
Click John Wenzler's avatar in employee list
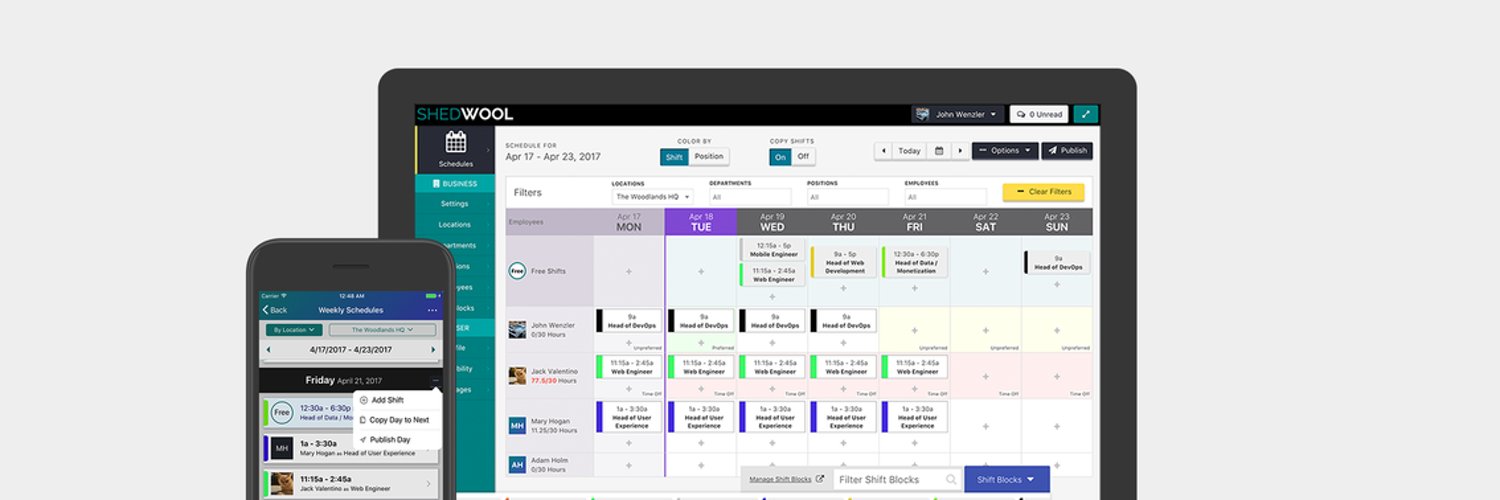click(x=517, y=329)
